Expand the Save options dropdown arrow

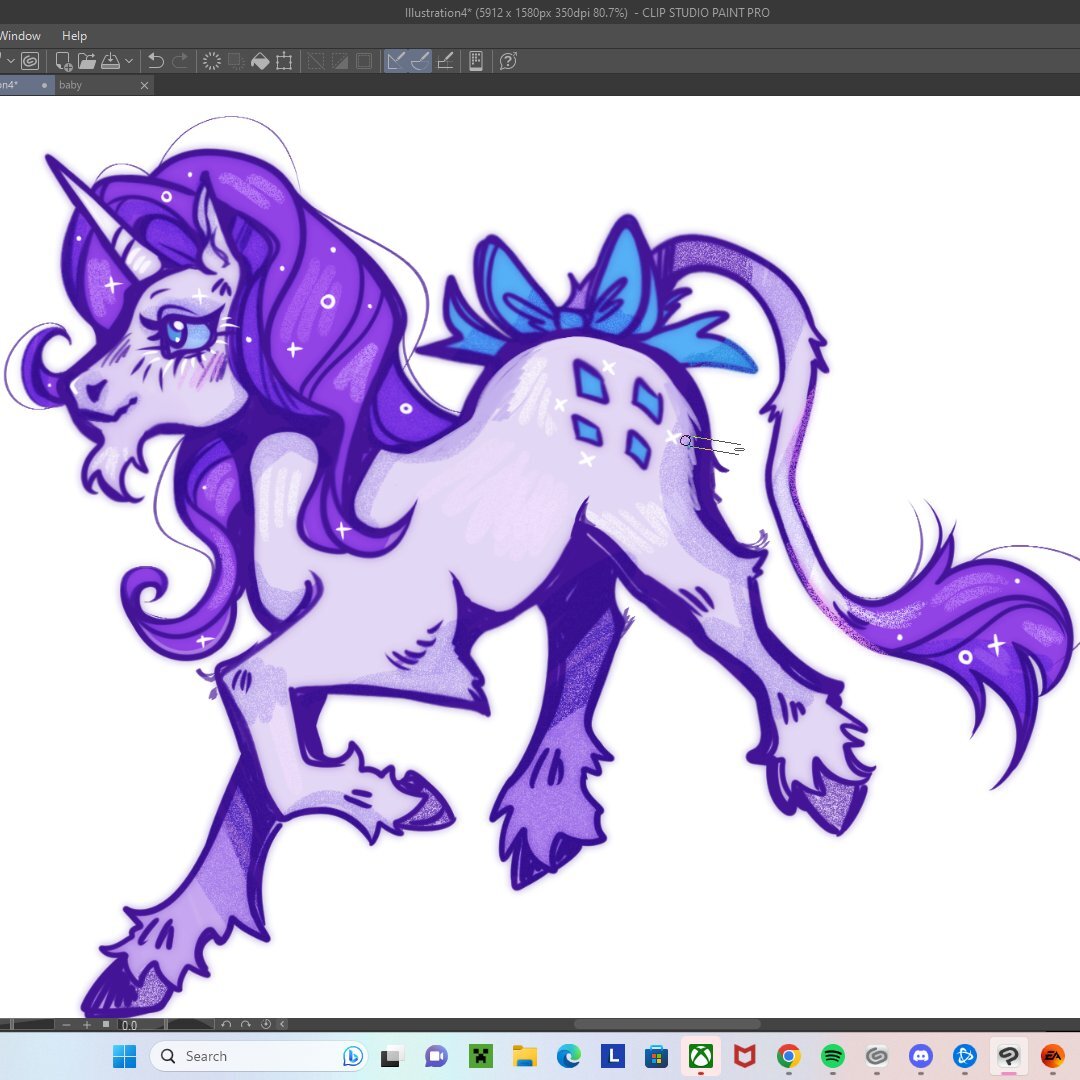[129, 61]
